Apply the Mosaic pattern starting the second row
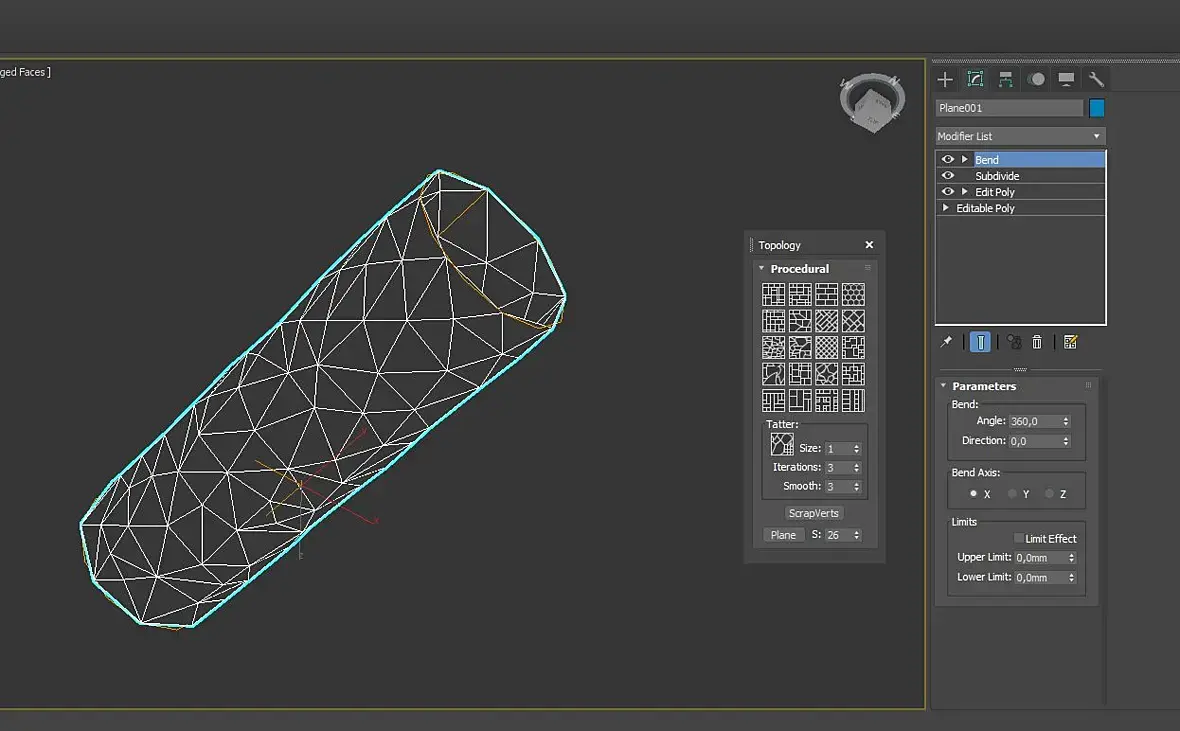Screen dimensions: 1180x731 click(x=773, y=321)
